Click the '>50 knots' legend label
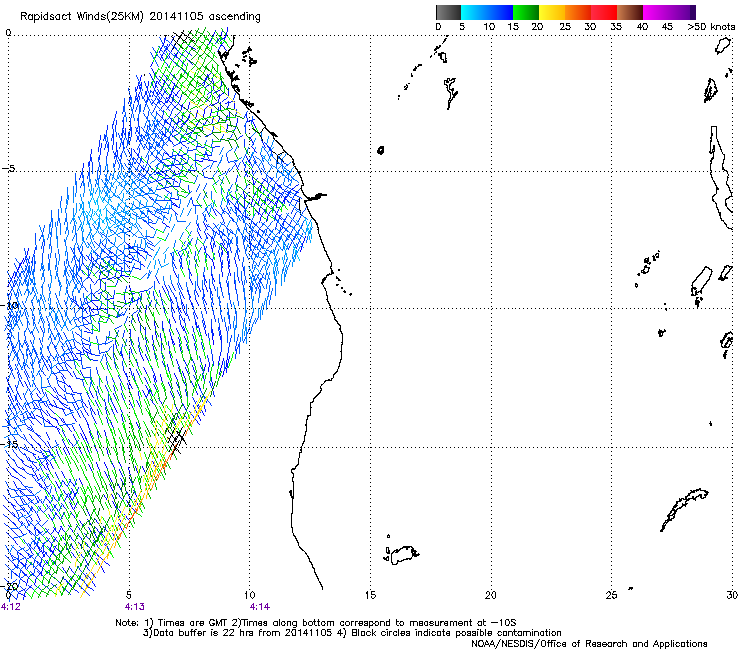This screenshot has width=740, height=650. tap(711, 27)
